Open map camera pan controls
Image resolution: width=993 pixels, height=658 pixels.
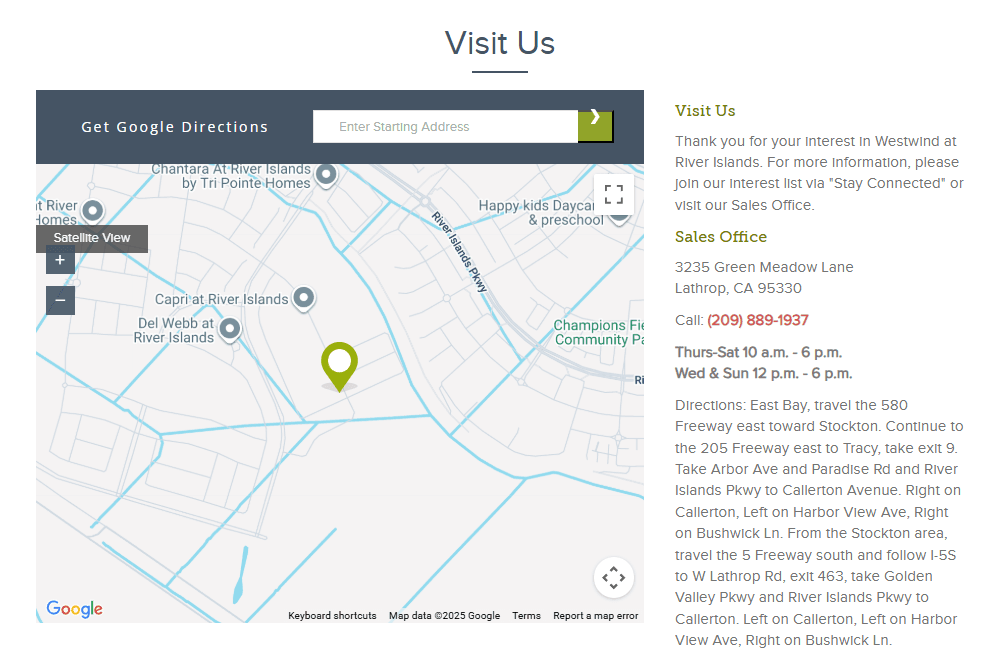coord(613,577)
